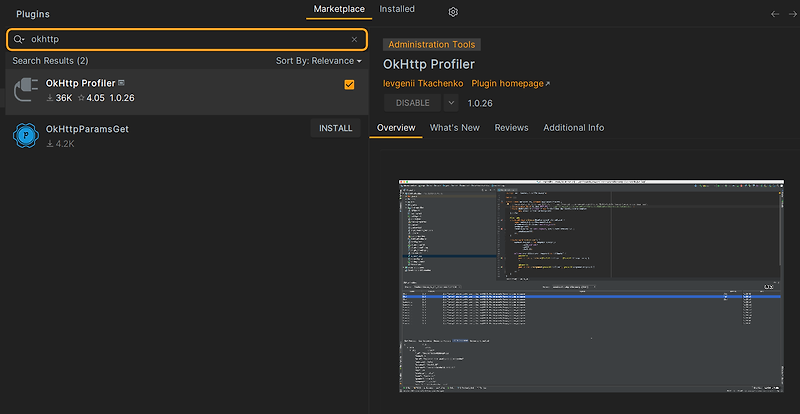Open Ievgenii Tkachenko vendor link

[423, 84]
